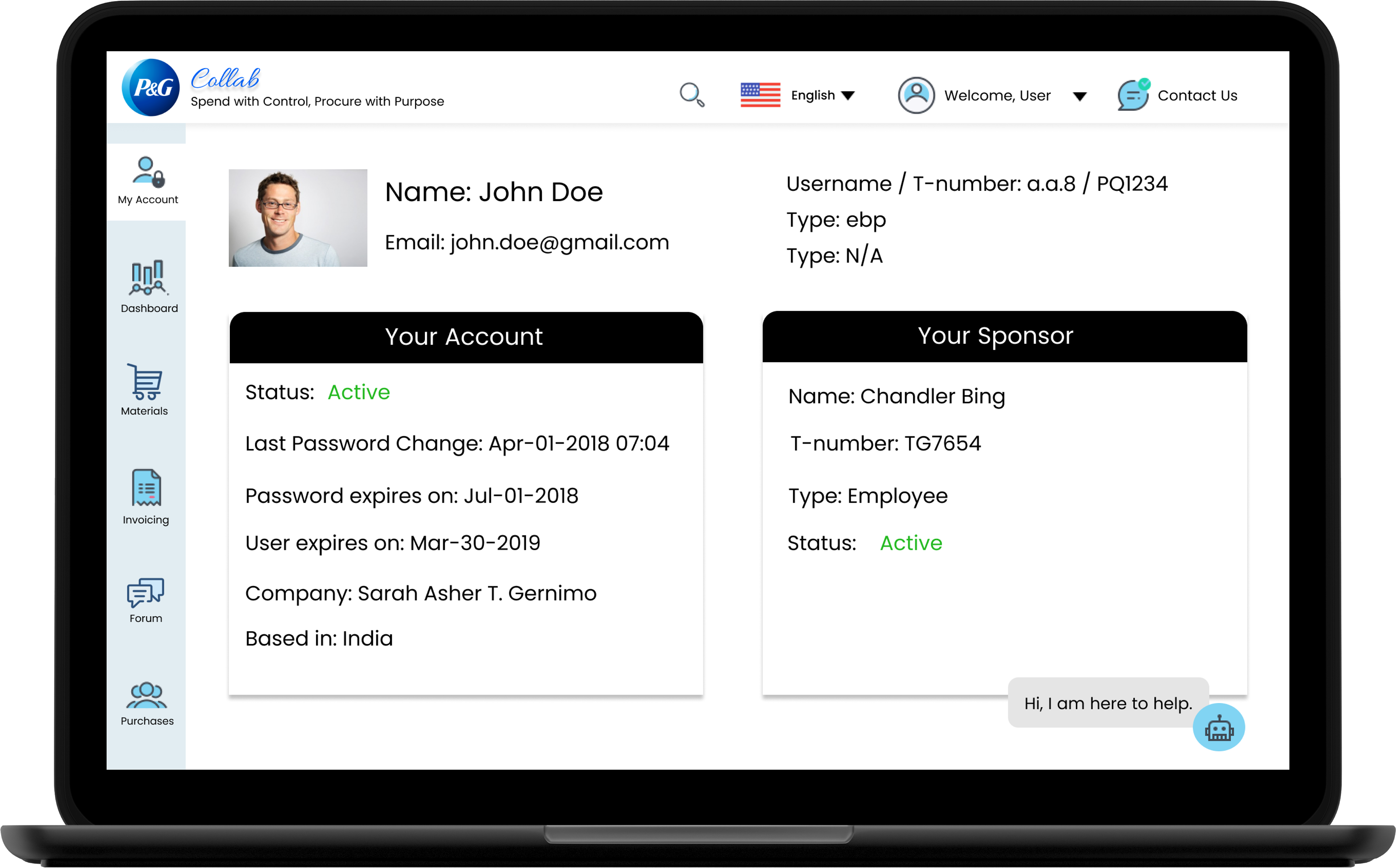Image resolution: width=1396 pixels, height=868 pixels.
Task: Click the Dashboard chart icon
Action: (148, 278)
